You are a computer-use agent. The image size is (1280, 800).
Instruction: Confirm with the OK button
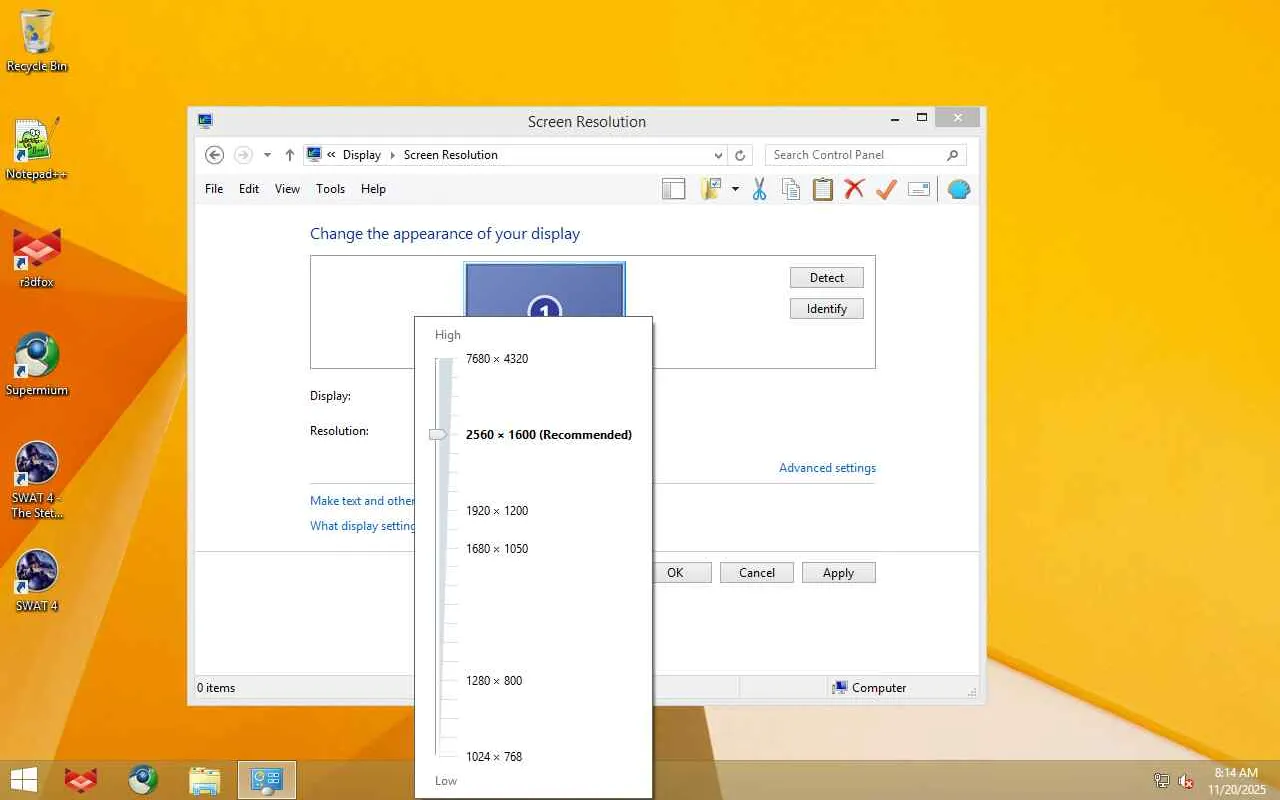tap(682, 573)
